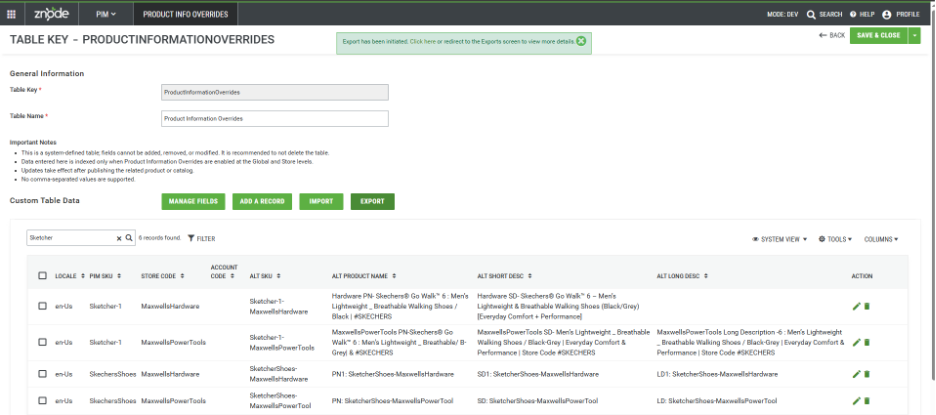
Task: Click the Znode logo
Action: coord(52,14)
